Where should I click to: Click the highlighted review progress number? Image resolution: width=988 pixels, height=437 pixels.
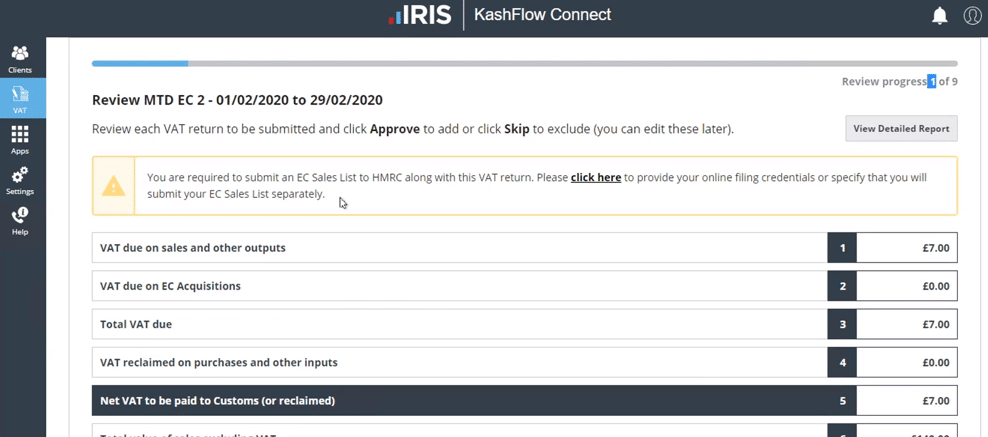[x=931, y=82]
